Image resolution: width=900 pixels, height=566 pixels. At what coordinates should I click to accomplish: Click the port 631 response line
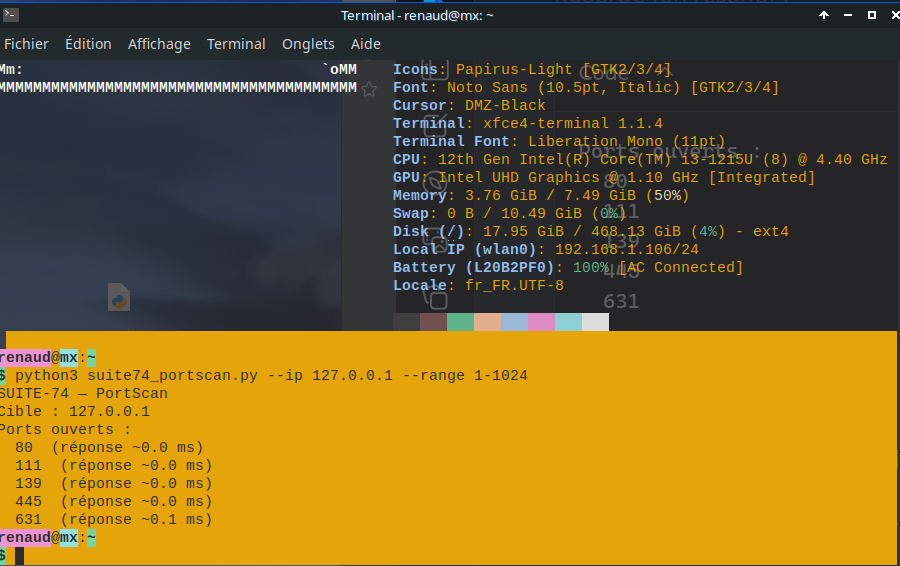click(114, 520)
